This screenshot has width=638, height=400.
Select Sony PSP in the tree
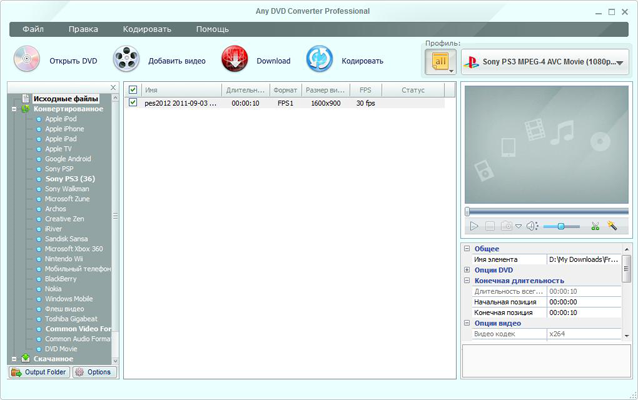coord(59,168)
